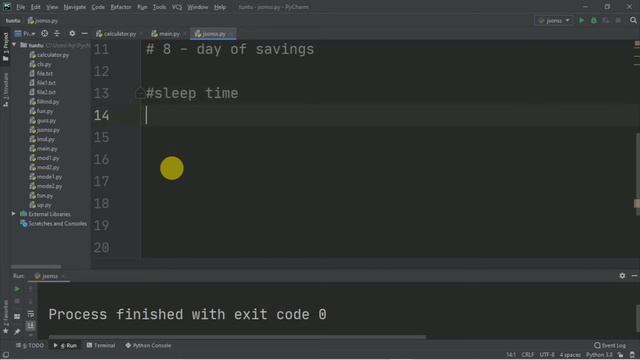Click the 4 spaces indent setting
The image size is (640, 360).
[570, 355]
